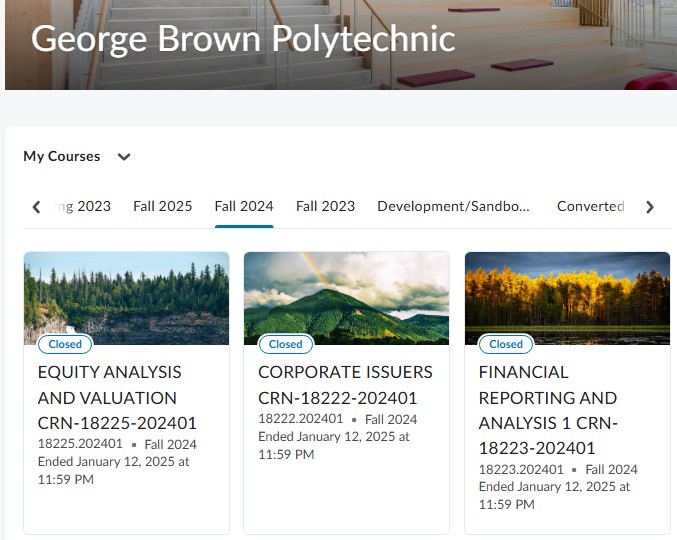Click the My Courses heading
677x540 pixels.
[62, 157]
